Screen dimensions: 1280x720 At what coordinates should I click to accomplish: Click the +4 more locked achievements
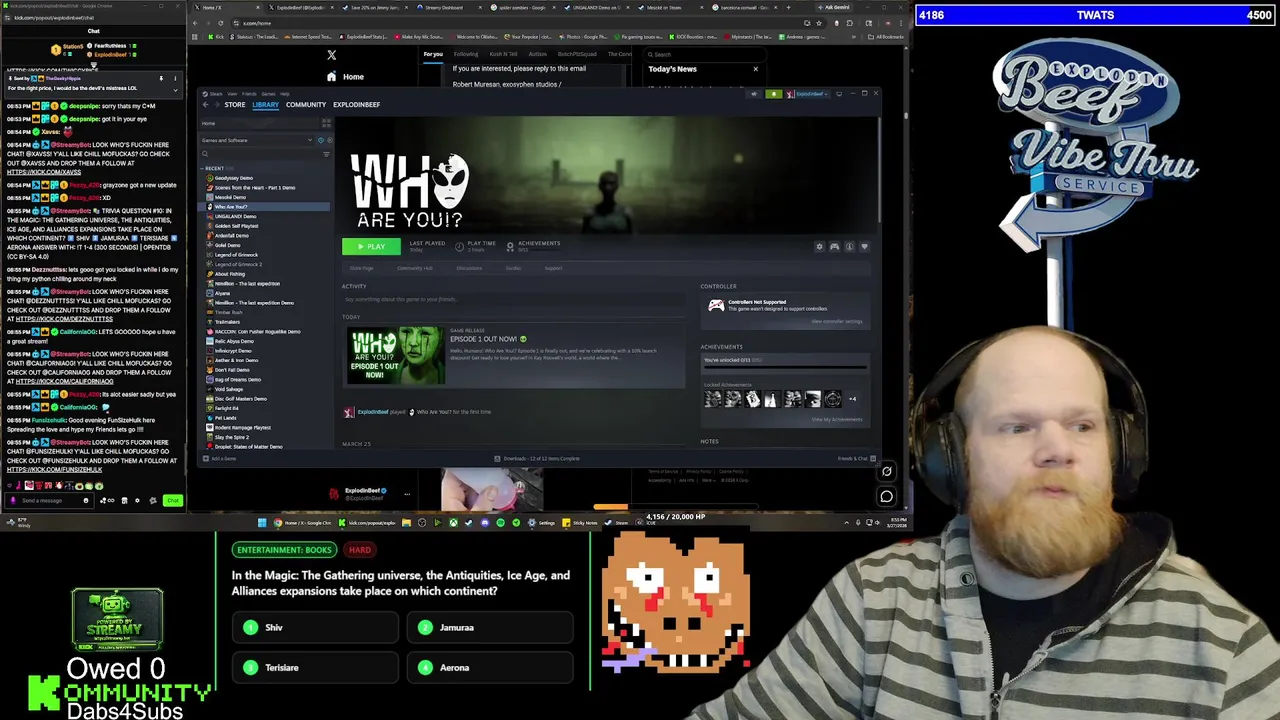[852, 399]
